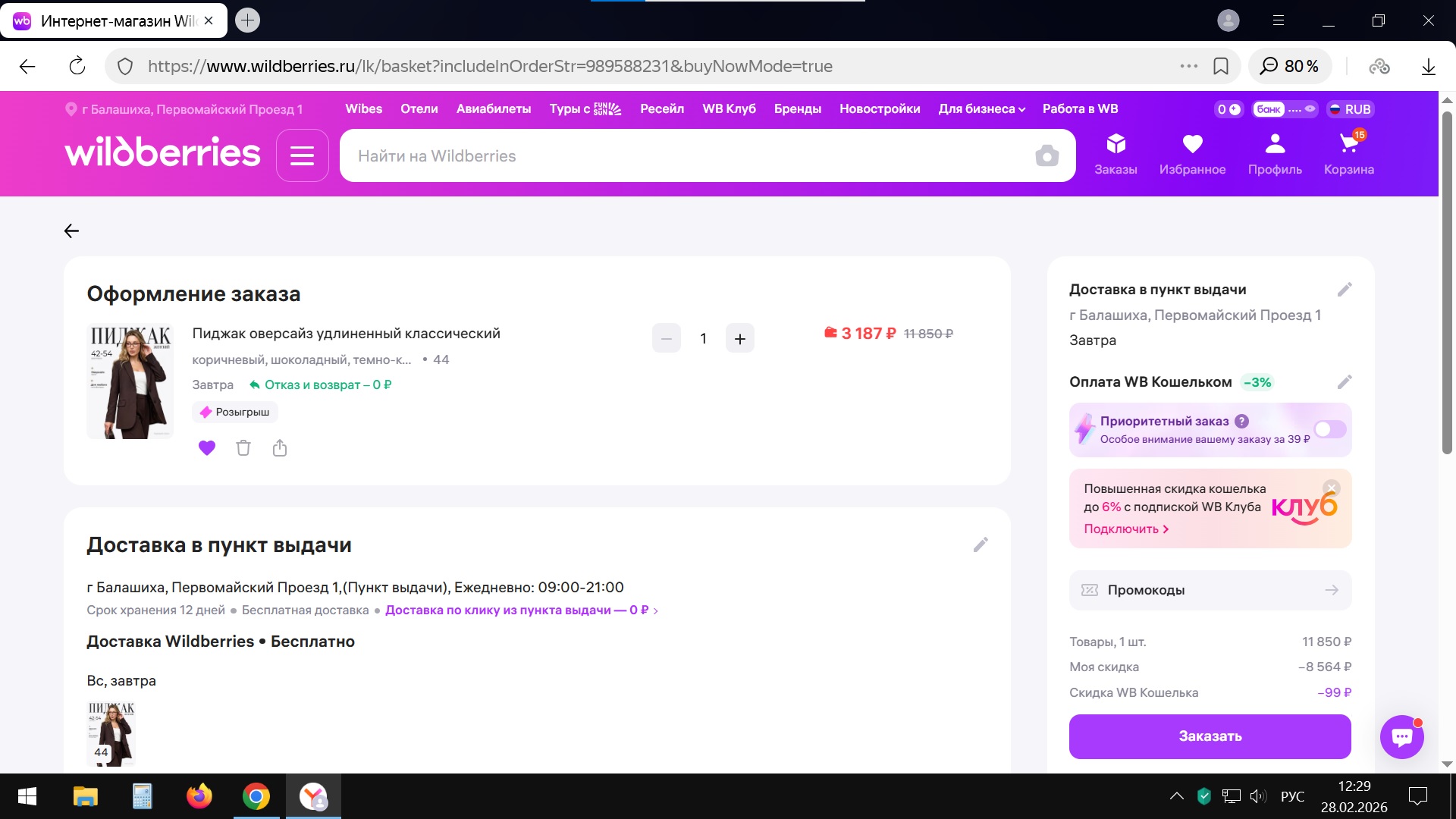1456x819 pixels.
Task: Enable the Приоритетный заказ toggle
Action: (x=1329, y=430)
